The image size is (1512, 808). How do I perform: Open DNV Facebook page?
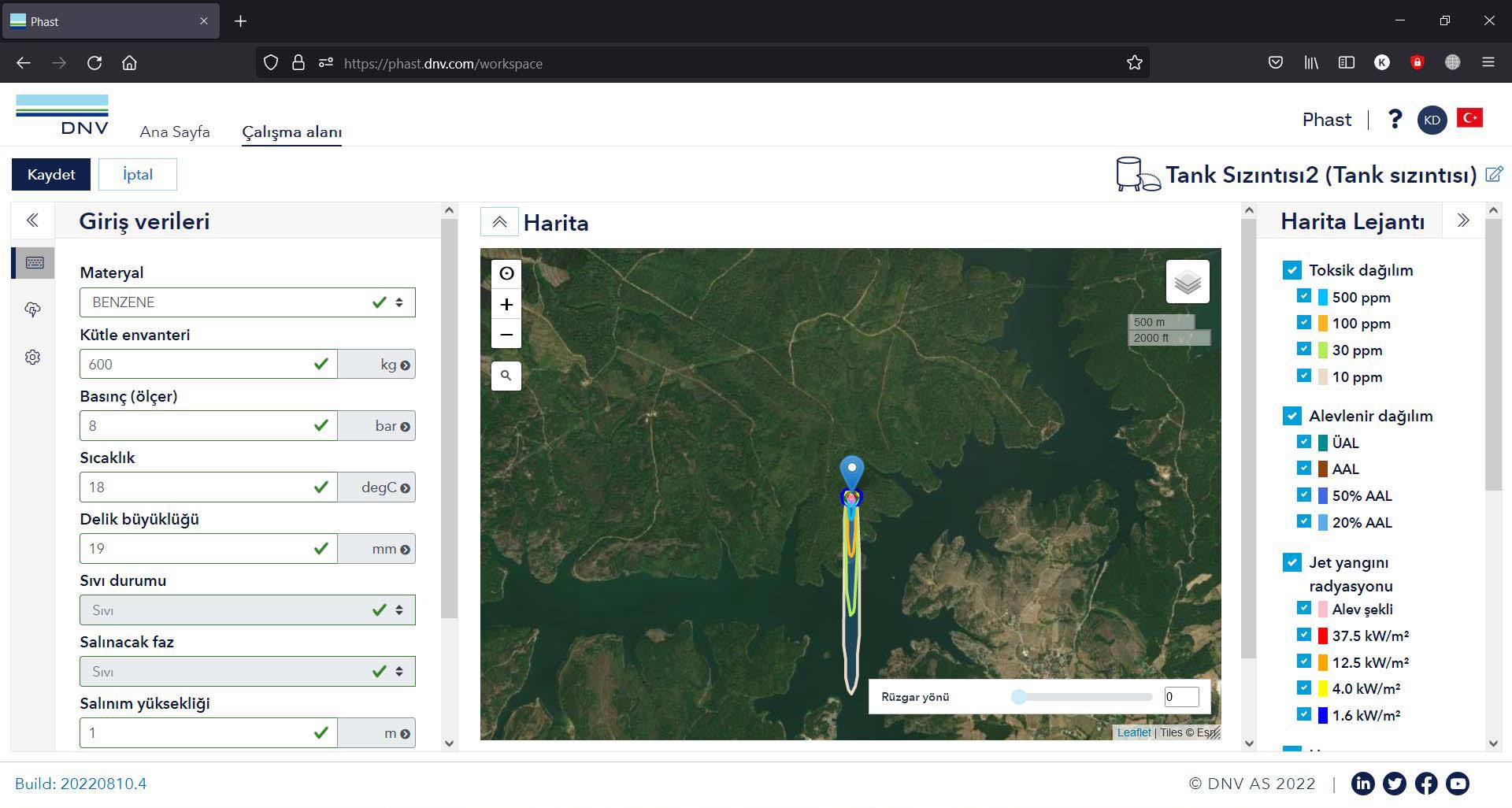1426,783
